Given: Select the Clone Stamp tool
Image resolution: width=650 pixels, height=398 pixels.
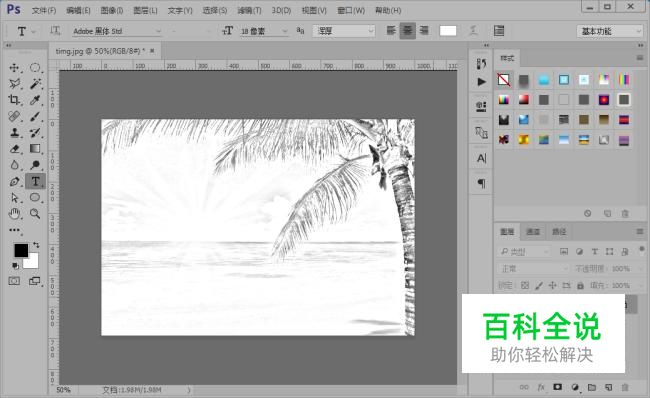Looking at the screenshot, I should [14, 133].
